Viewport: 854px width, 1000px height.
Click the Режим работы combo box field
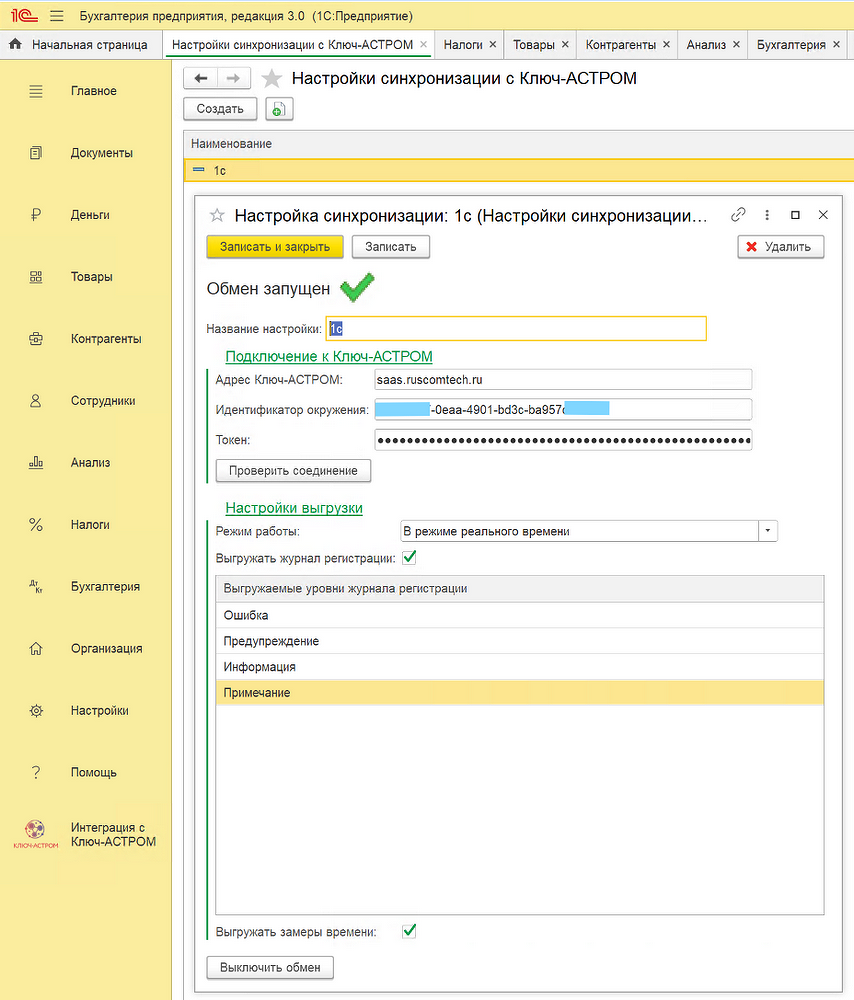coord(579,531)
